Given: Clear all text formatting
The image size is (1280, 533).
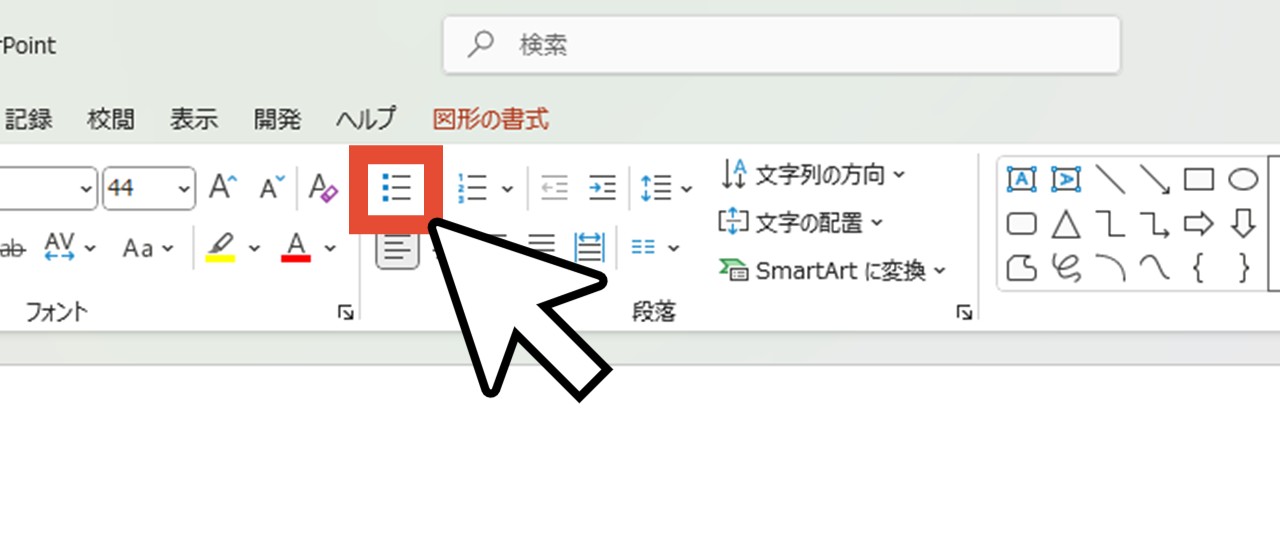Looking at the screenshot, I should click(323, 187).
